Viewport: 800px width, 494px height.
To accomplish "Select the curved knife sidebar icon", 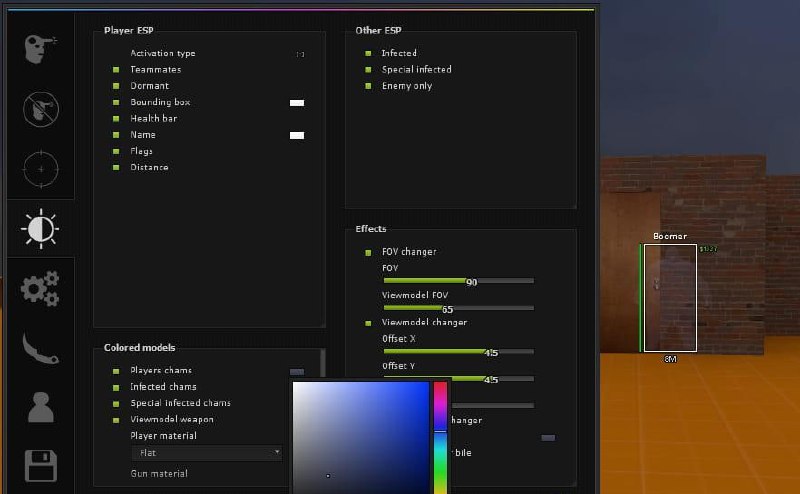I will tap(40, 348).
